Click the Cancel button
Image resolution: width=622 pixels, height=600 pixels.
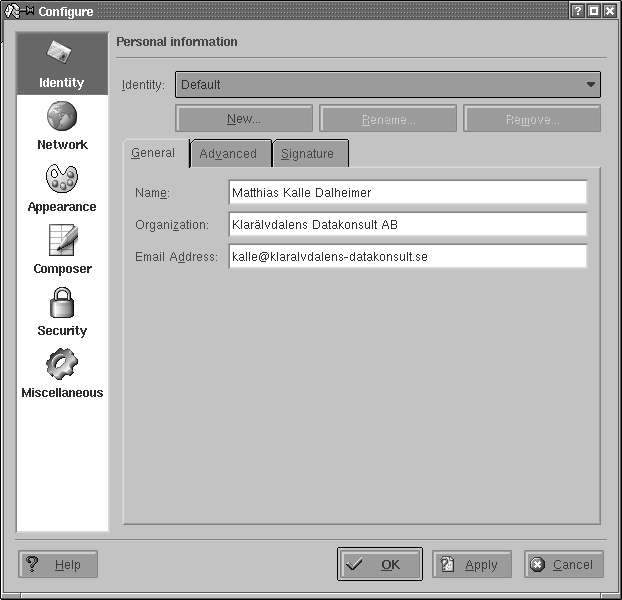564,564
